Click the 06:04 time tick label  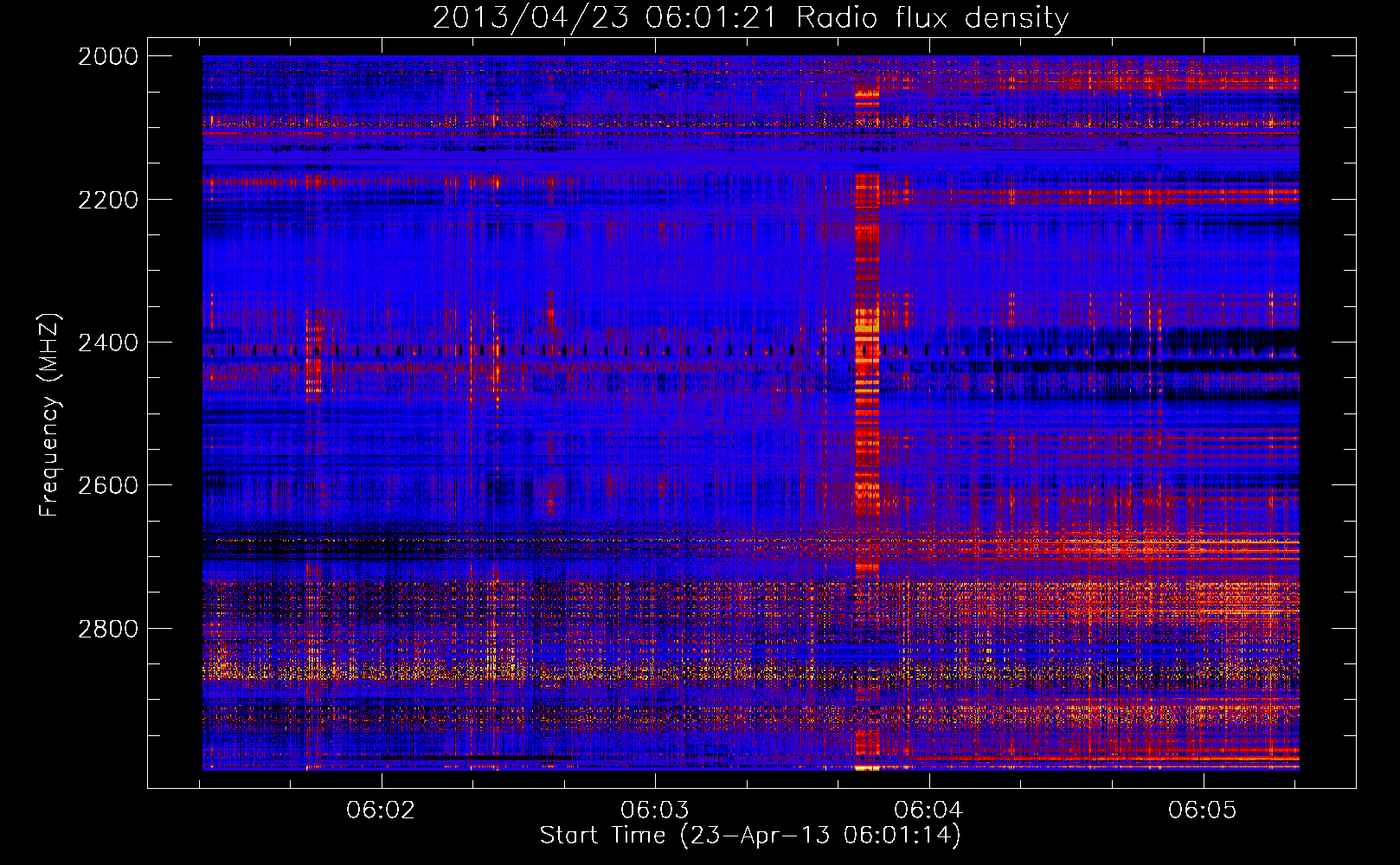coord(928,810)
